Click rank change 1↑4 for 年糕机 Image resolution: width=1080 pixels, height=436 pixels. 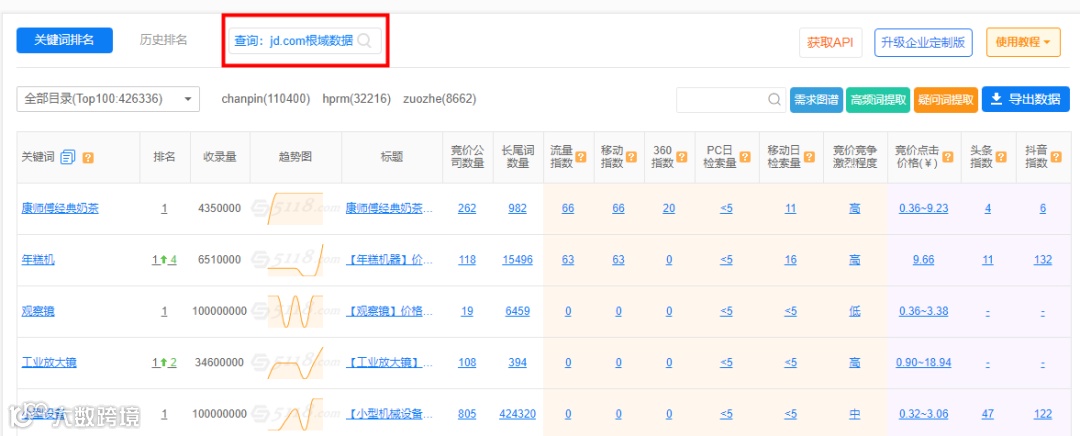pos(164,260)
